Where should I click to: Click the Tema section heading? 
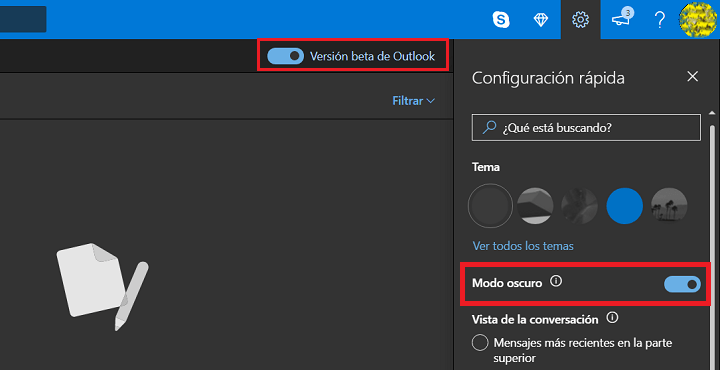pyautogui.click(x=486, y=167)
